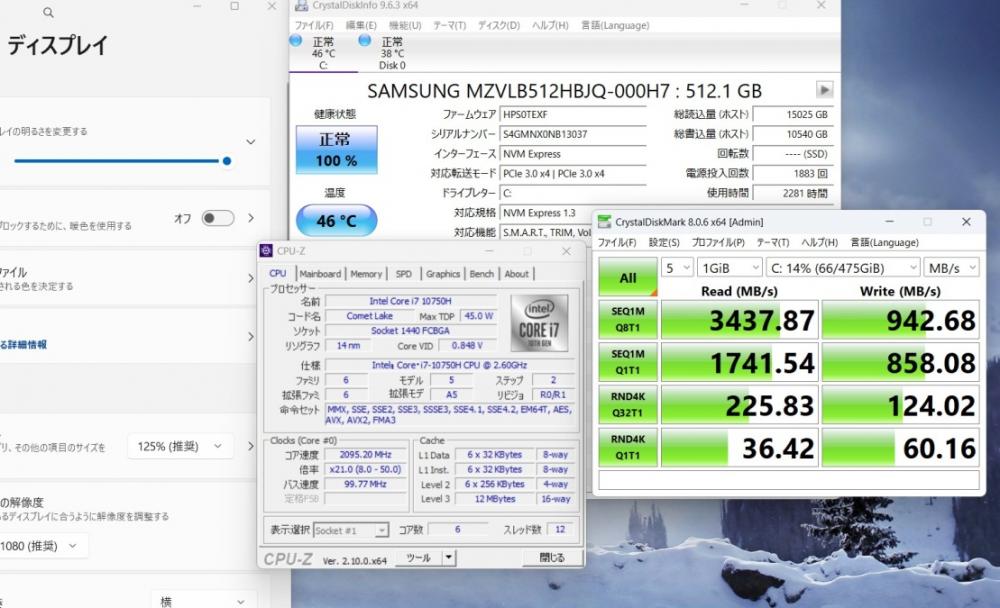Run the SEQ1M Q8T1 benchmark
Viewport: 1000px width, 608px height.
(628, 320)
